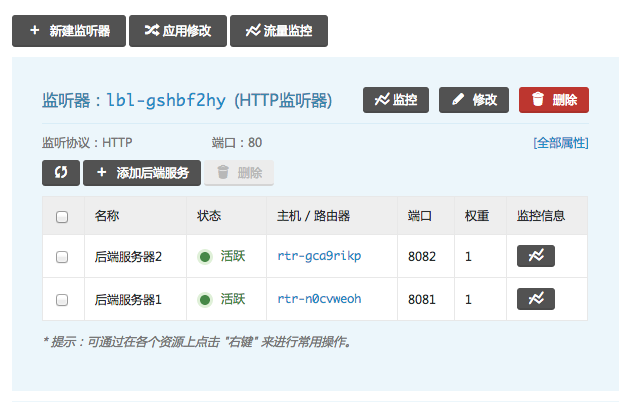Click the 新建监听器 button
This screenshot has height=402, width=630.
[x=68, y=31]
